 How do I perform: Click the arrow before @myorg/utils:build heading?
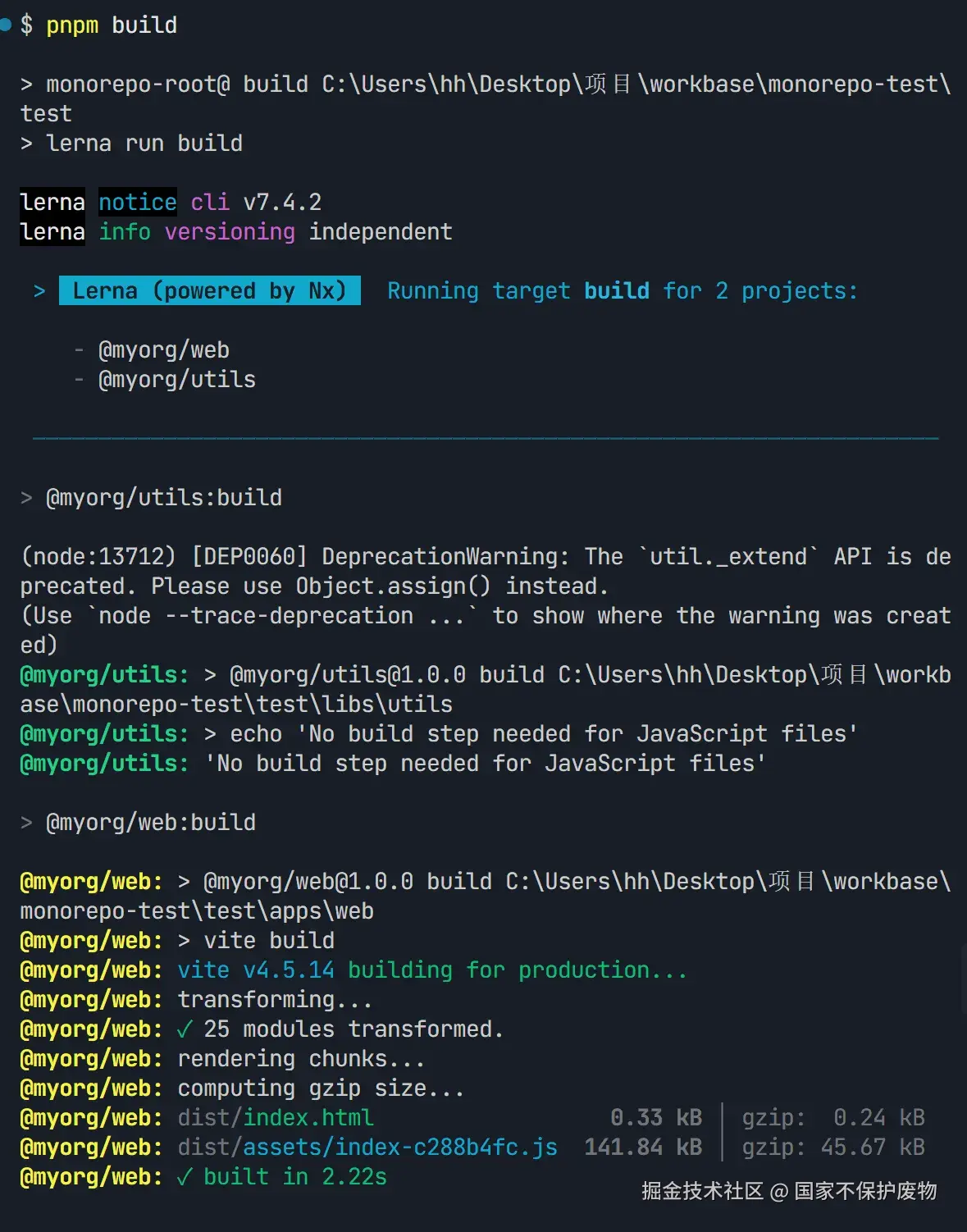(x=27, y=498)
